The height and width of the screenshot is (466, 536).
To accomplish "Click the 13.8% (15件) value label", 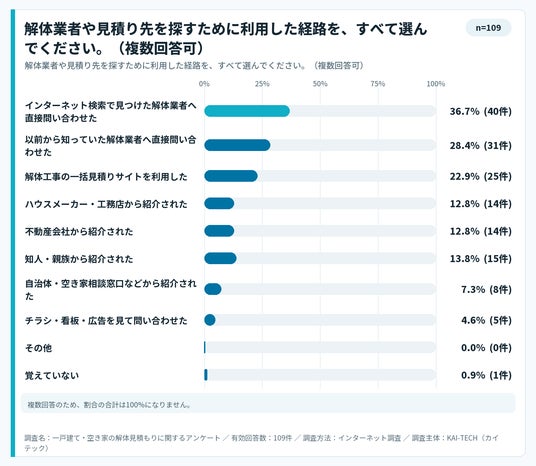I will [x=481, y=259].
